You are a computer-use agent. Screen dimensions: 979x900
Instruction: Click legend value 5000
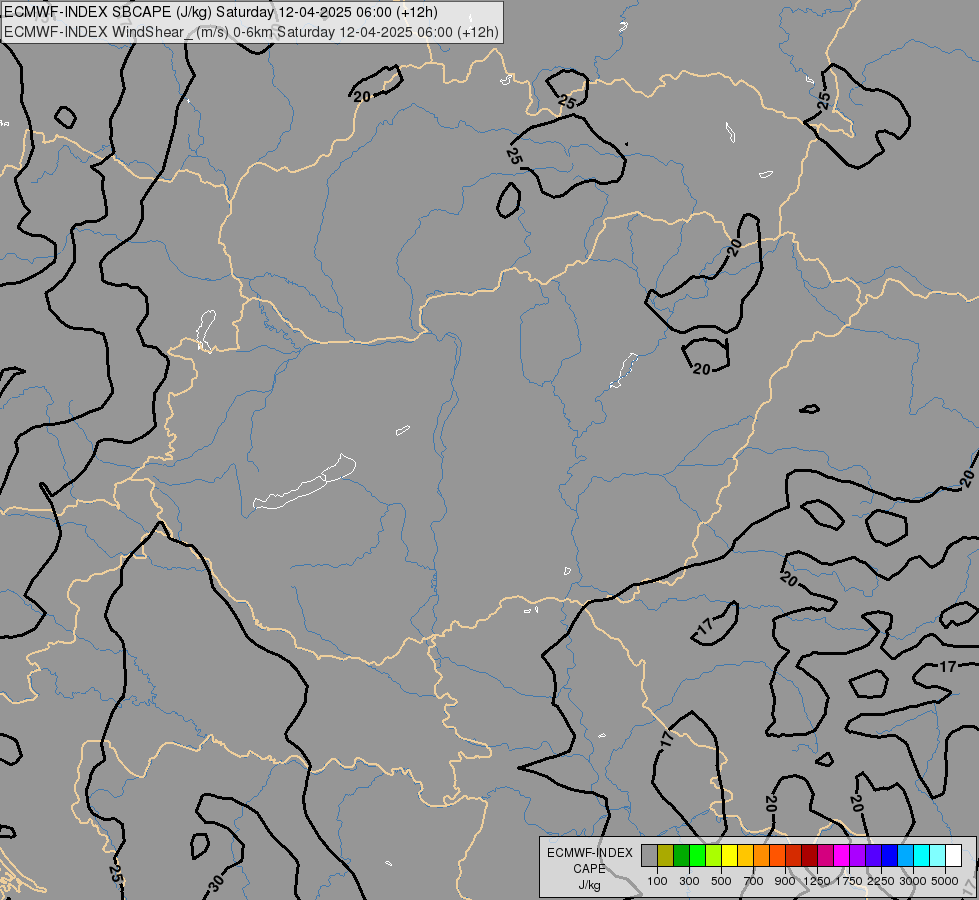[945, 881]
